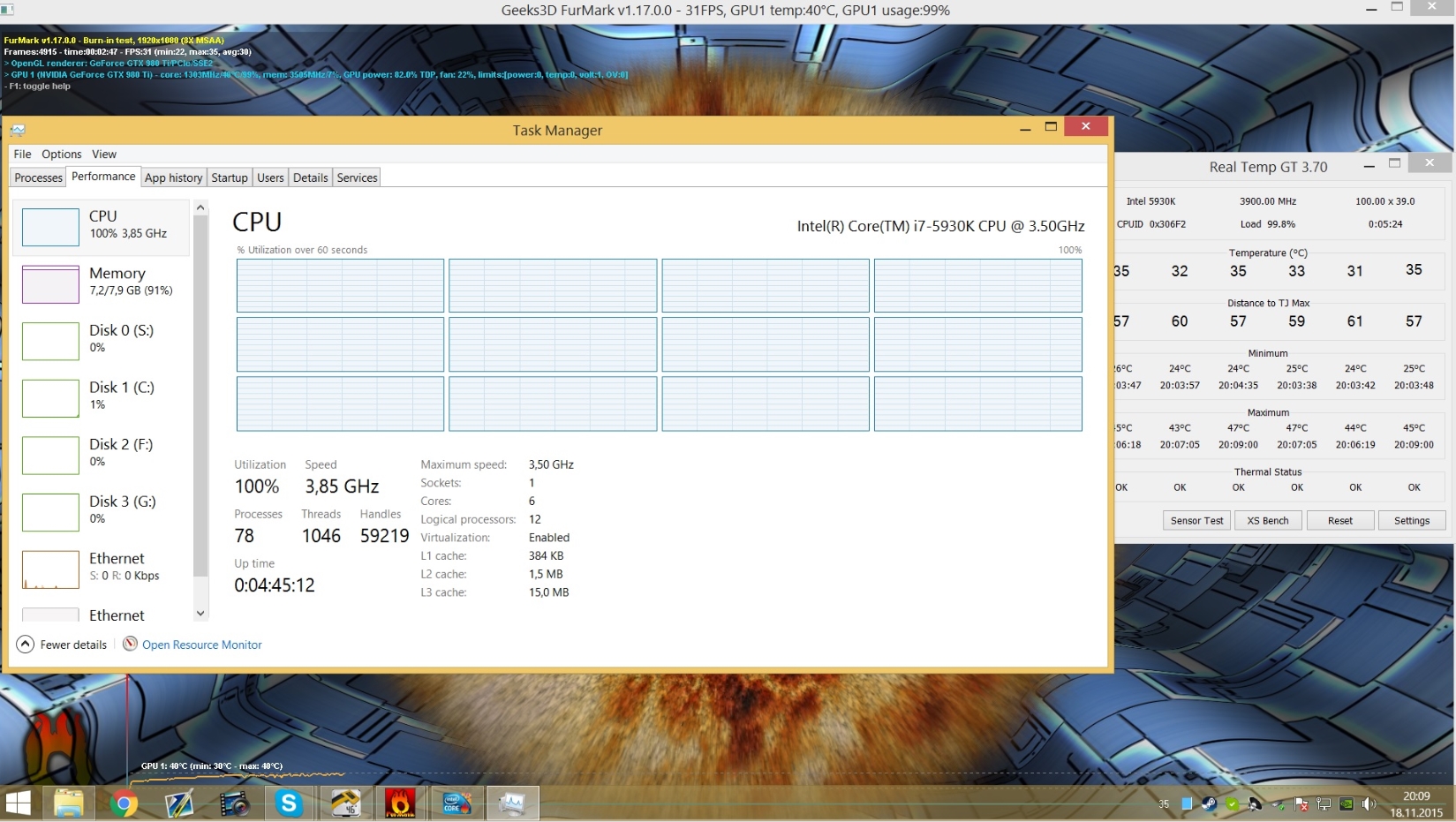Click Reset button in Real Temp

click(1340, 520)
